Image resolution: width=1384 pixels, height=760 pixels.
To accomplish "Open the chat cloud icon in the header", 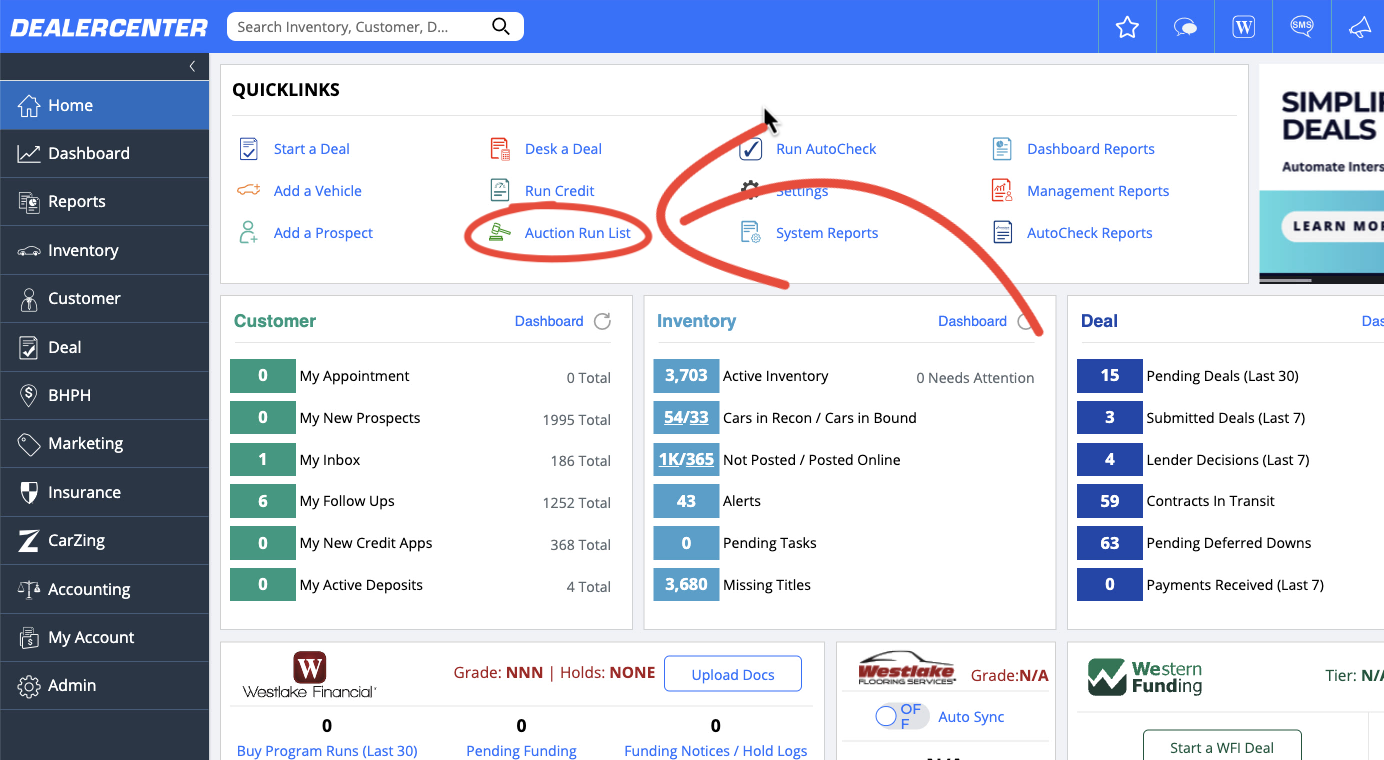I will 1185,27.
